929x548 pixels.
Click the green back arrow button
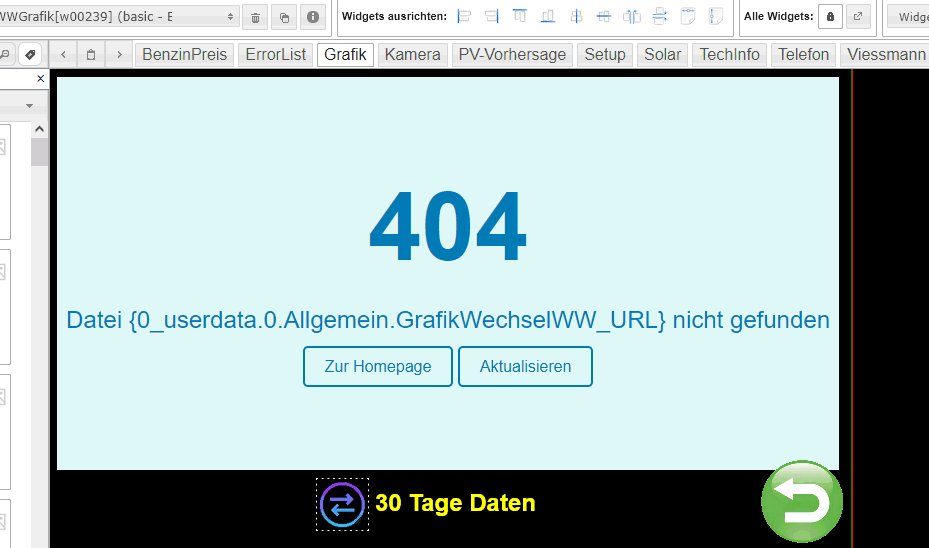[802, 501]
